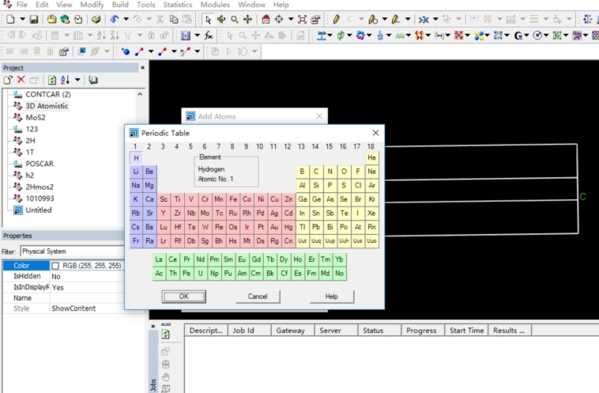This screenshot has width=599, height=393.
Task: Click the import folder icon in toolbar
Action: 52,19
